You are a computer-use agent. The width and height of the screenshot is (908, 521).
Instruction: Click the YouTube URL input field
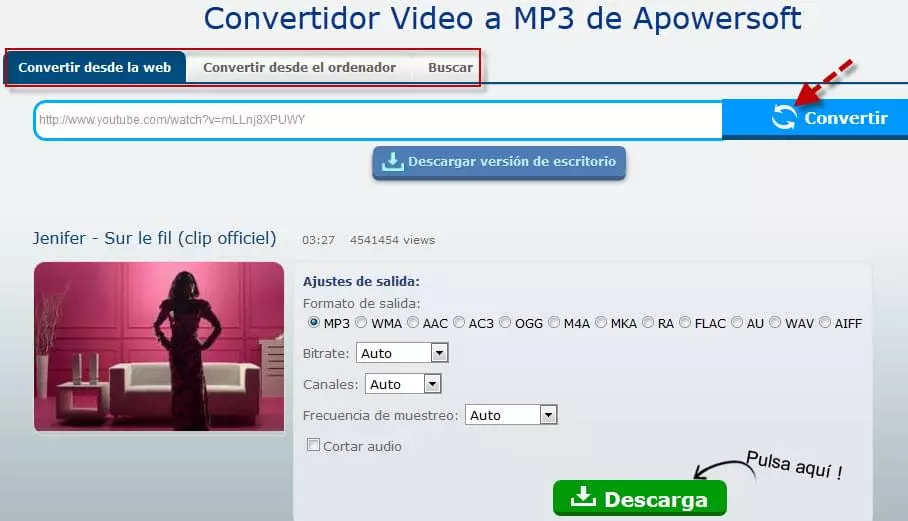tap(378, 120)
